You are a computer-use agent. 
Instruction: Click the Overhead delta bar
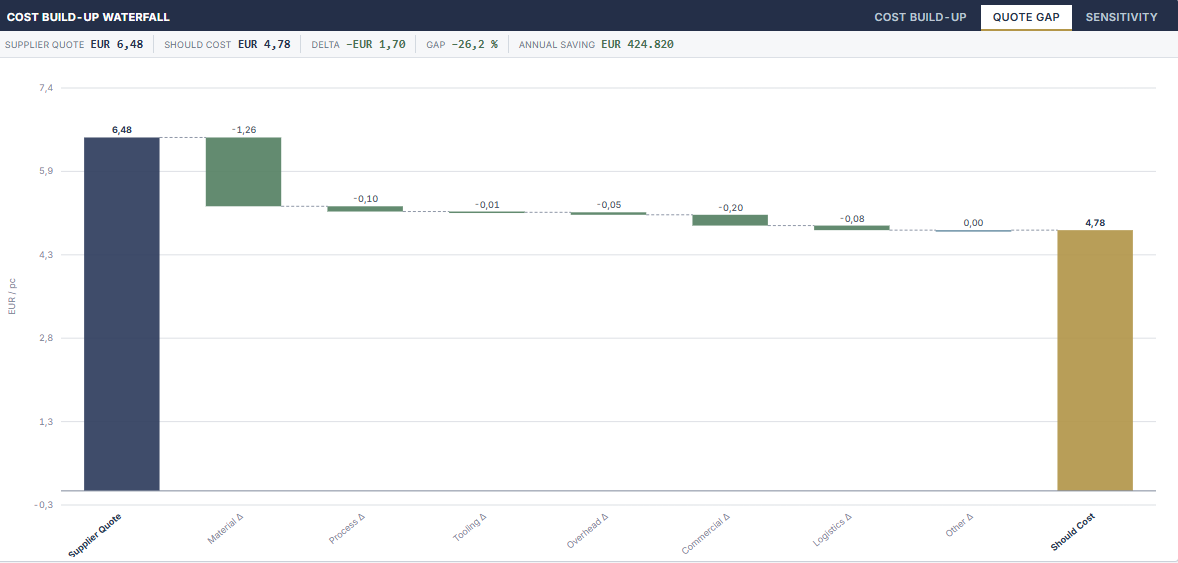[609, 213]
